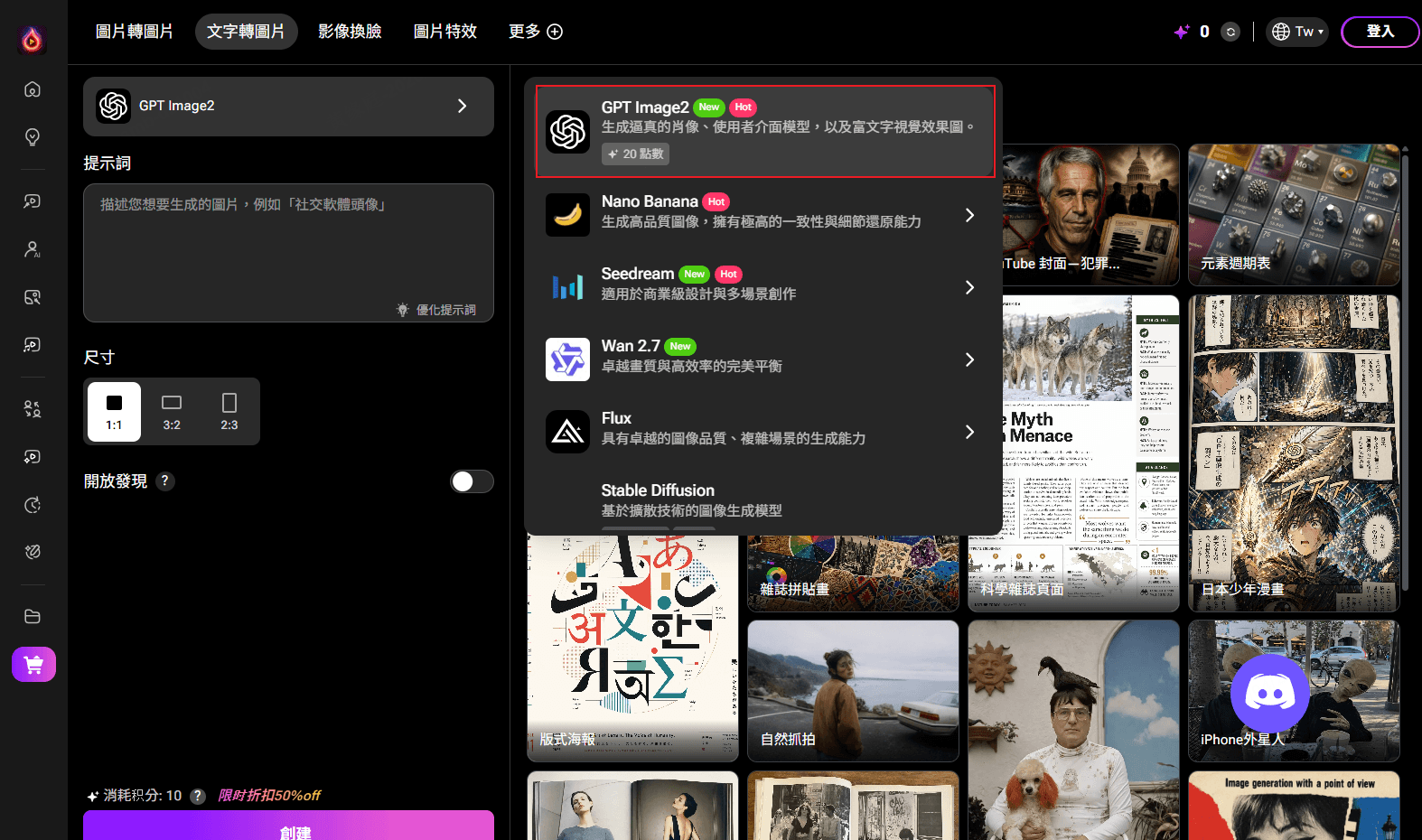Image resolution: width=1422 pixels, height=840 pixels.
Task: Click the 消耗积分: 10 text
Action: (x=143, y=796)
